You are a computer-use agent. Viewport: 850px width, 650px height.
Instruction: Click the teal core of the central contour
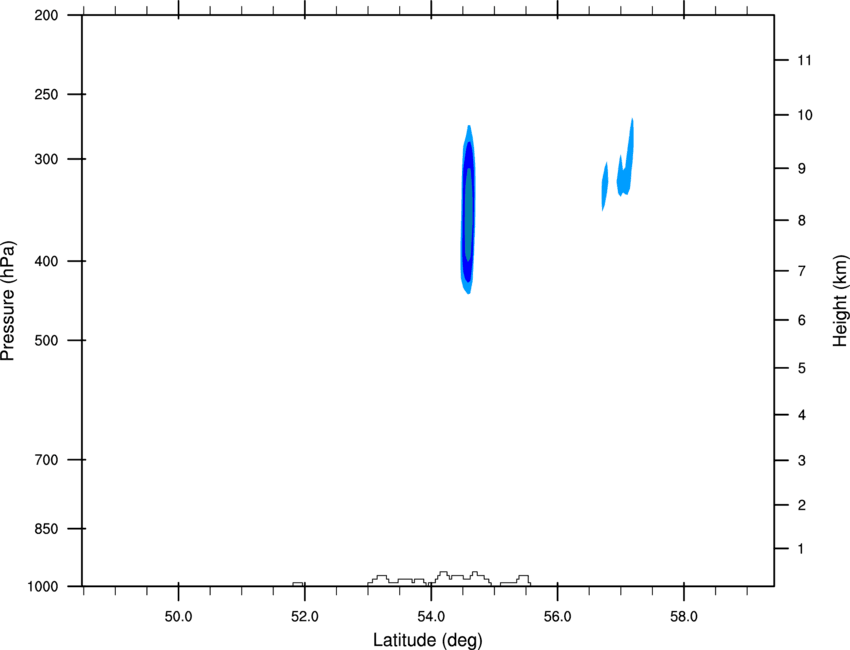(468, 214)
